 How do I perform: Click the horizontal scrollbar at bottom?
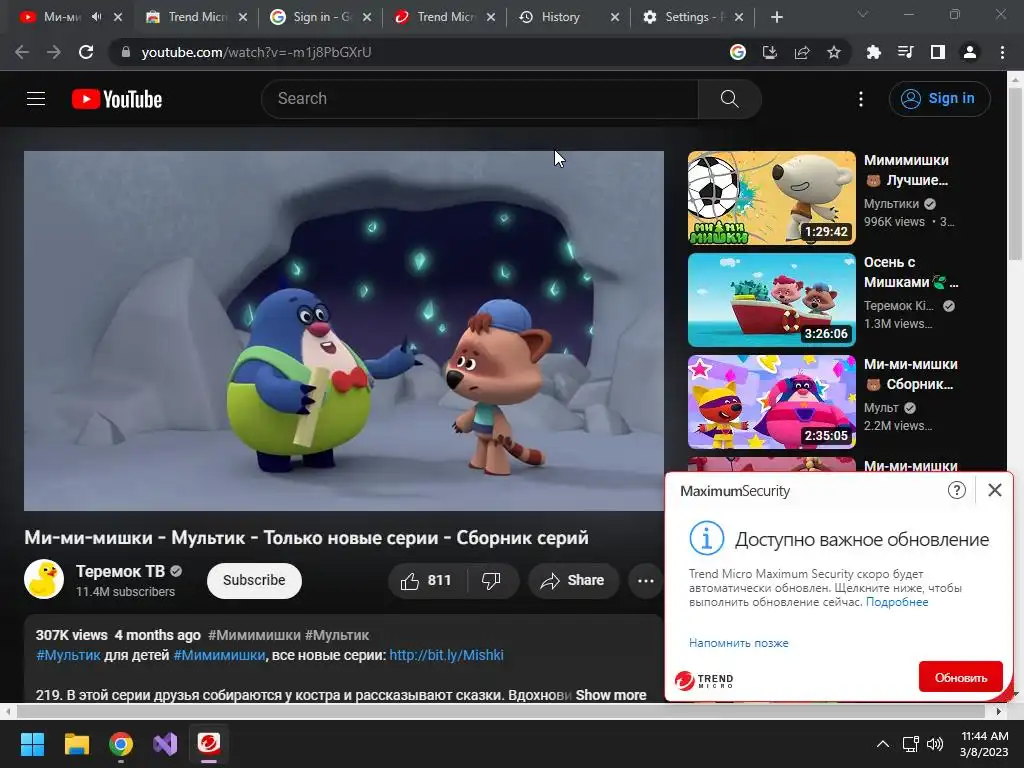pyautogui.click(x=503, y=711)
